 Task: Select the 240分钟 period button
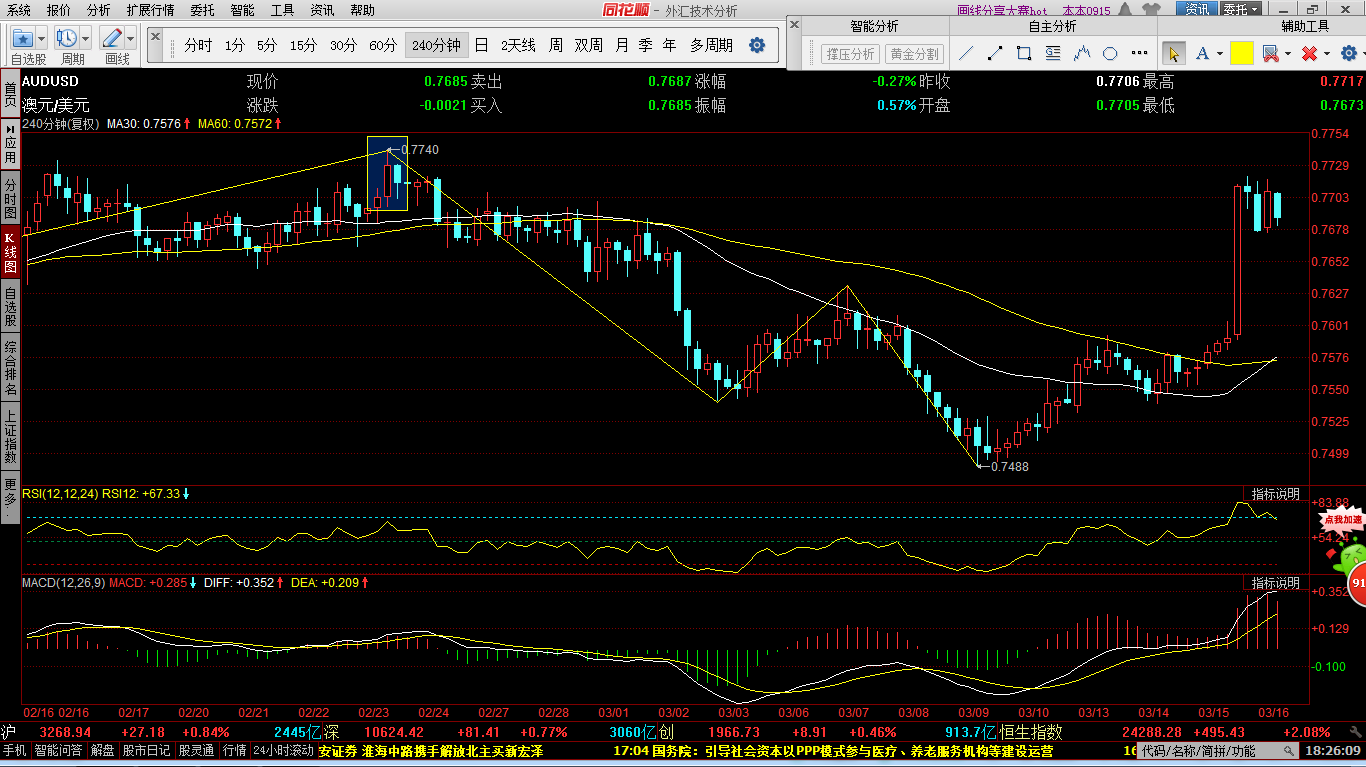(436, 45)
